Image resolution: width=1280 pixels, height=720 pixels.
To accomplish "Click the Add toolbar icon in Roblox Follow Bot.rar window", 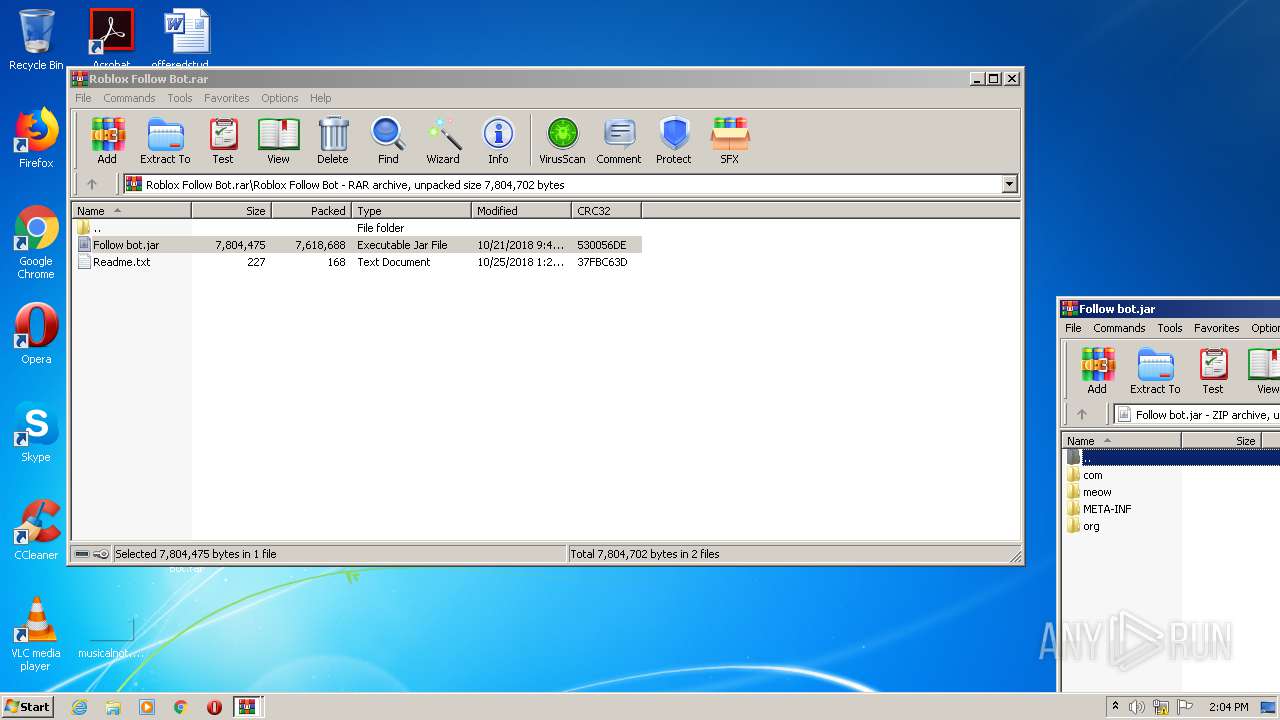I will pos(107,140).
